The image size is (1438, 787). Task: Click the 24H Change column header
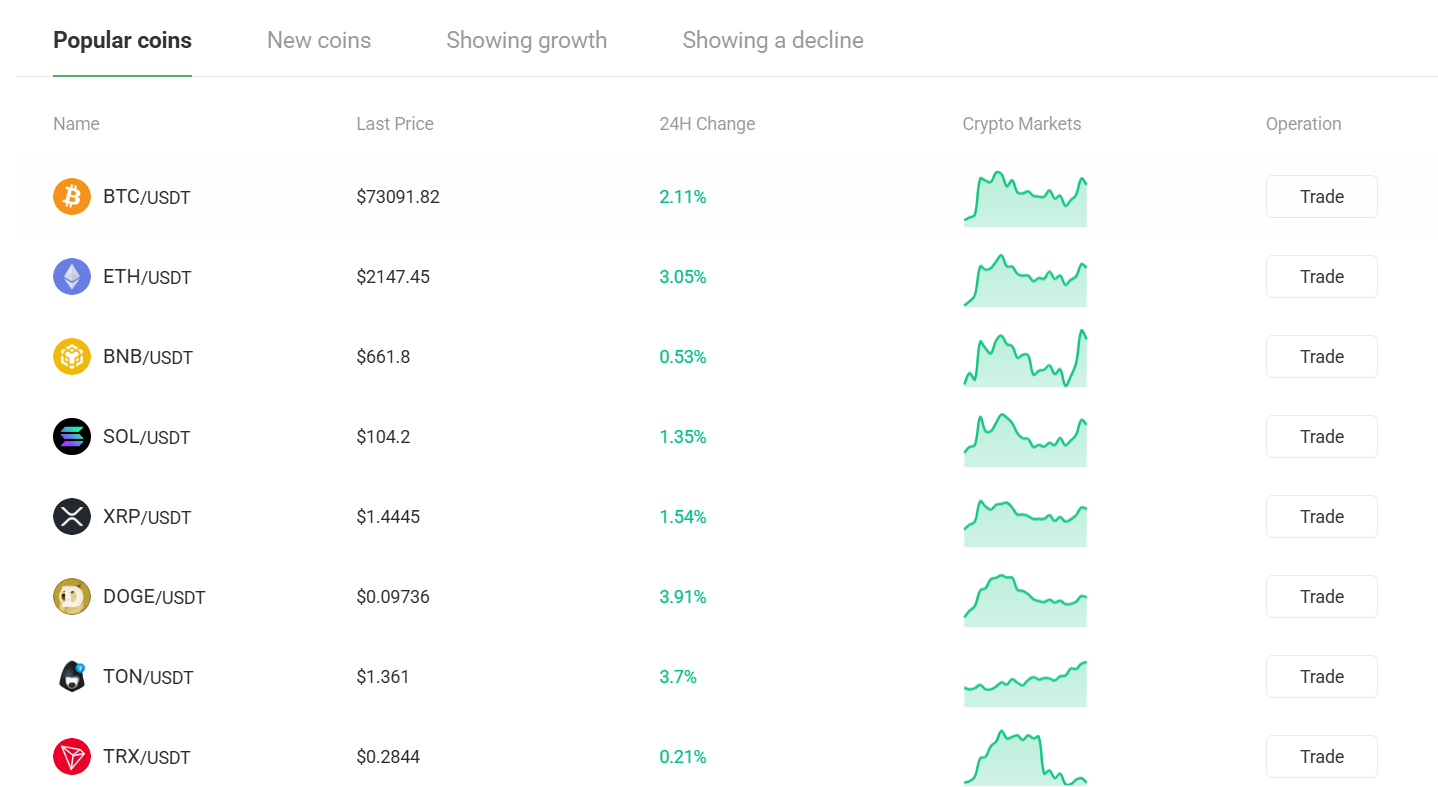click(x=707, y=124)
